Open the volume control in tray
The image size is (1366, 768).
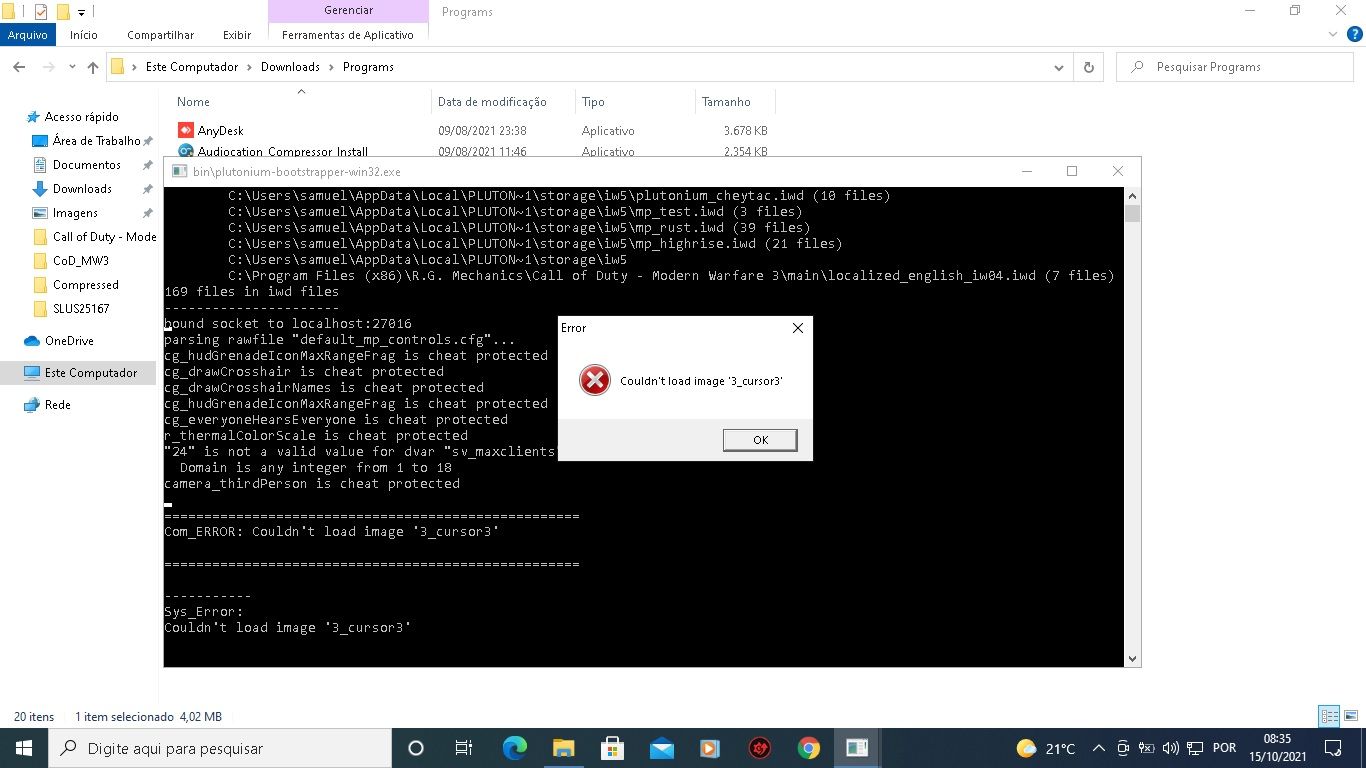[1171, 748]
